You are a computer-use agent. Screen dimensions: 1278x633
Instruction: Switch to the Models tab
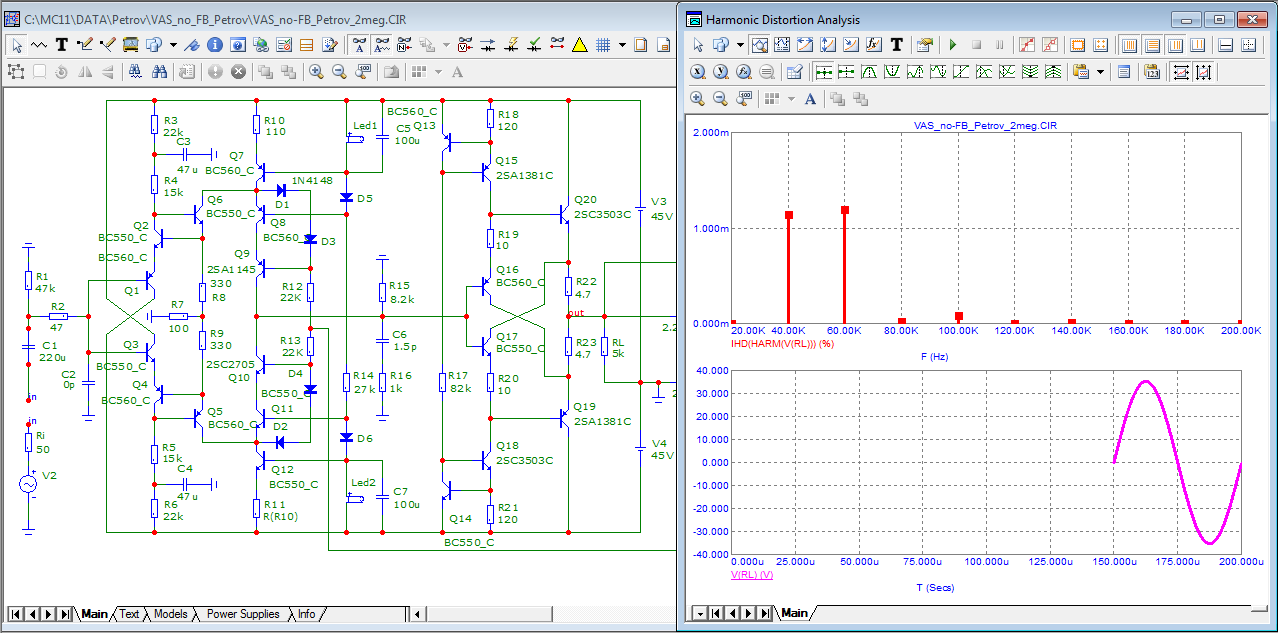[x=170, y=614]
